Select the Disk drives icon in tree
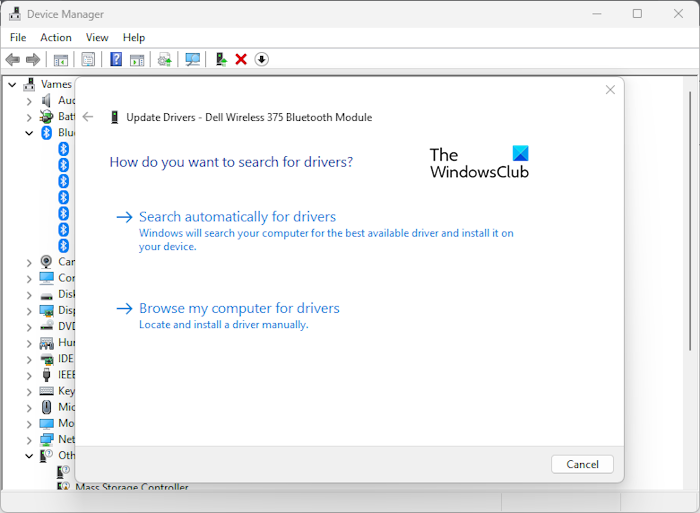This screenshot has height=513, width=700. (46, 295)
